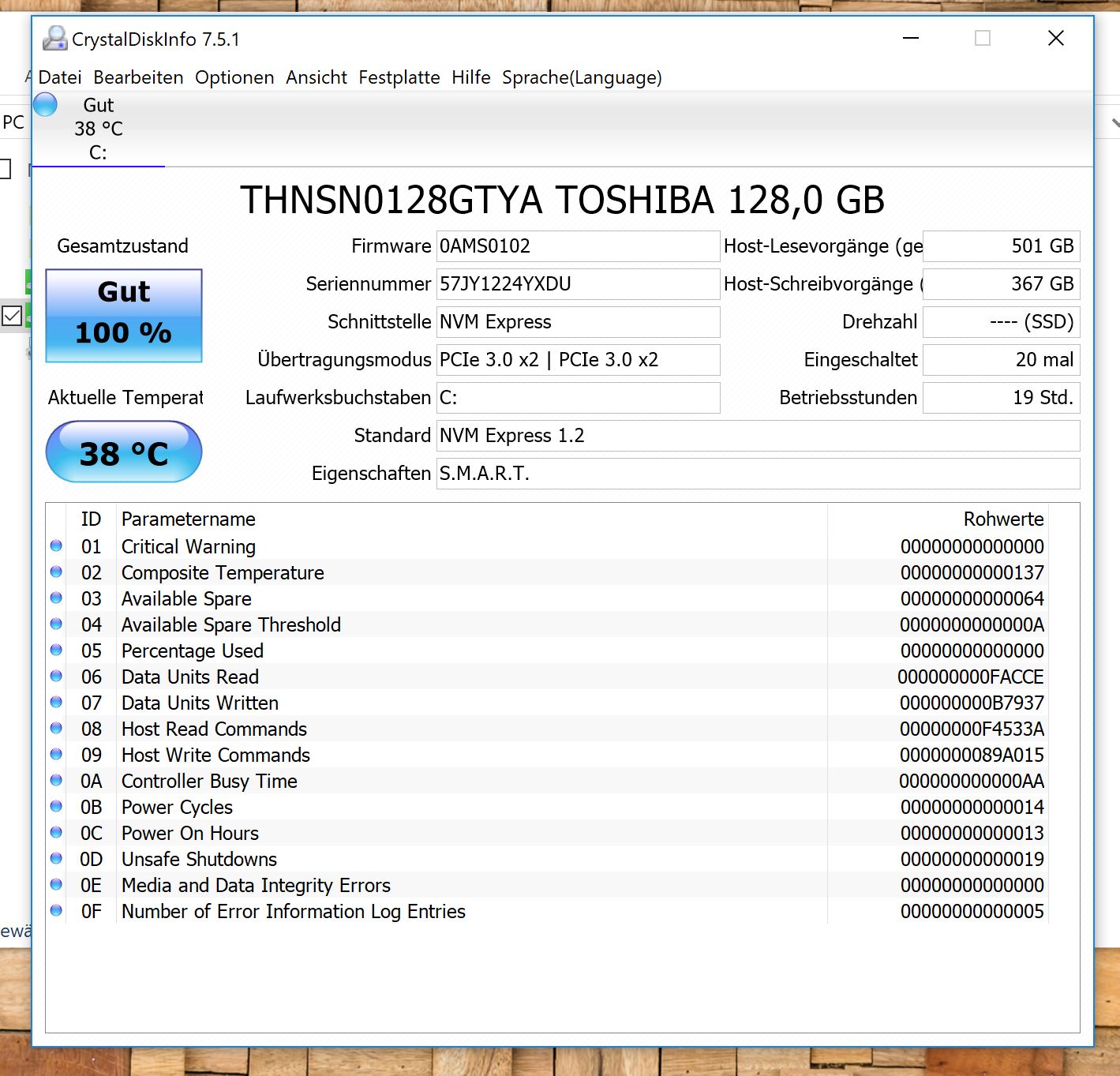Click status dot for Power Cycles row
This screenshot has height=1076, width=1120.
coord(56,806)
